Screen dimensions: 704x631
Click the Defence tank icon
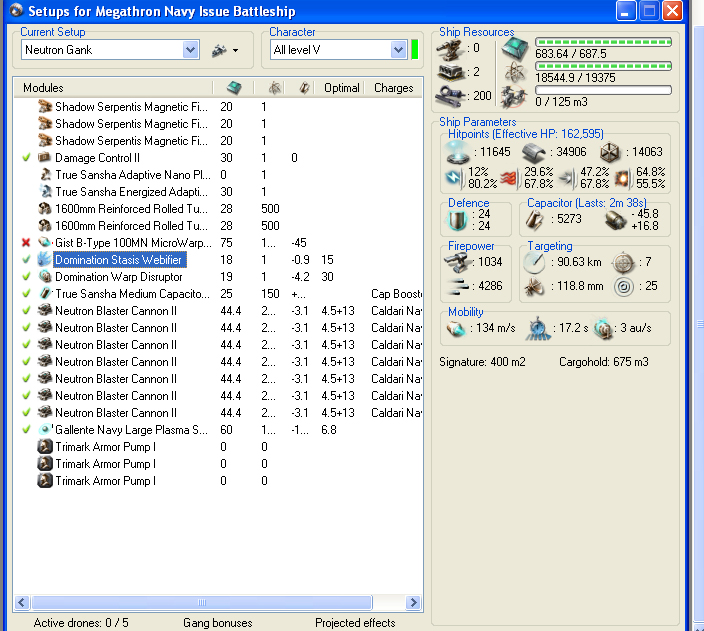tap(458, 220)
